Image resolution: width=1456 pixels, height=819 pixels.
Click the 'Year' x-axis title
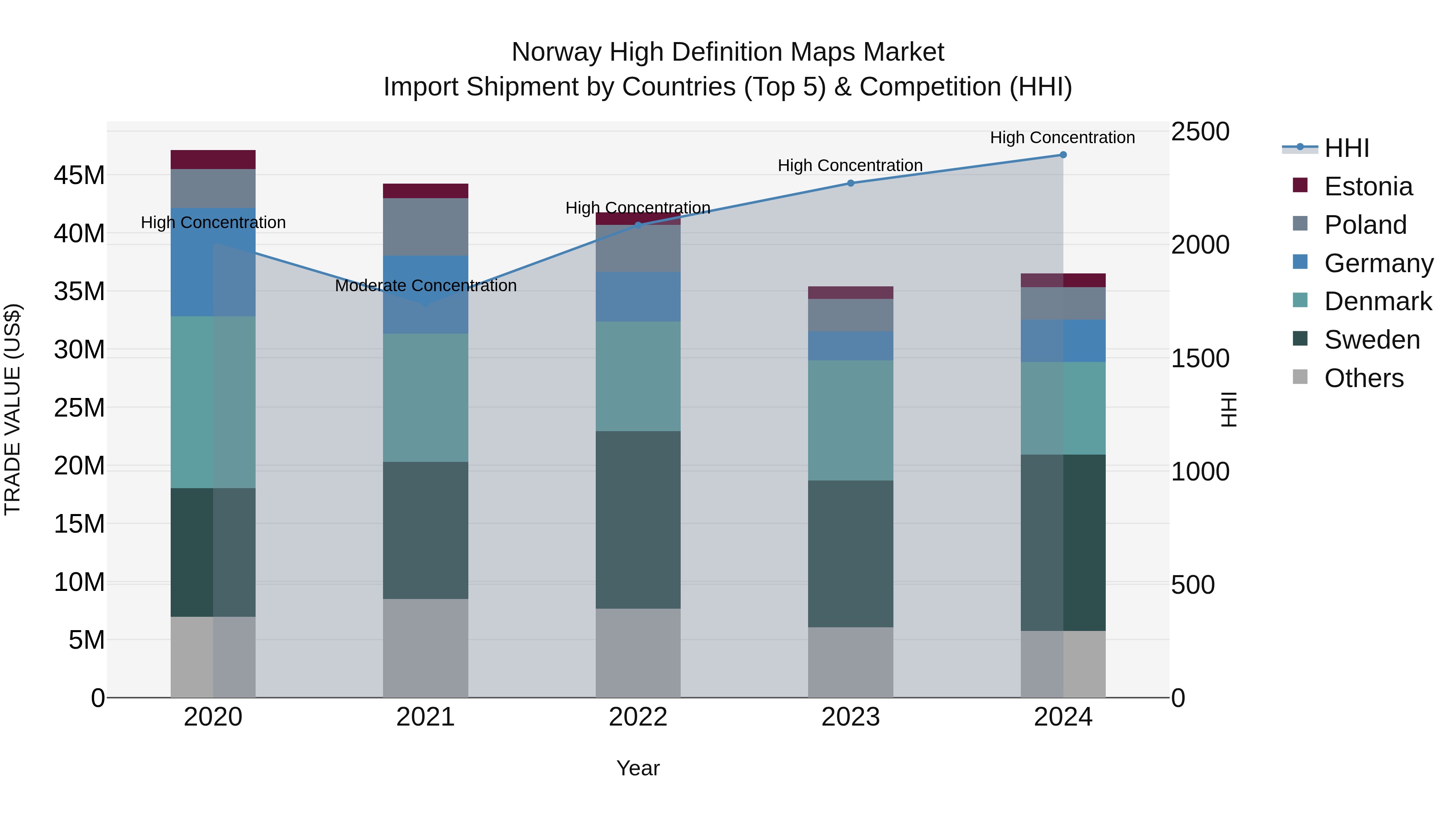click(638, 768)
